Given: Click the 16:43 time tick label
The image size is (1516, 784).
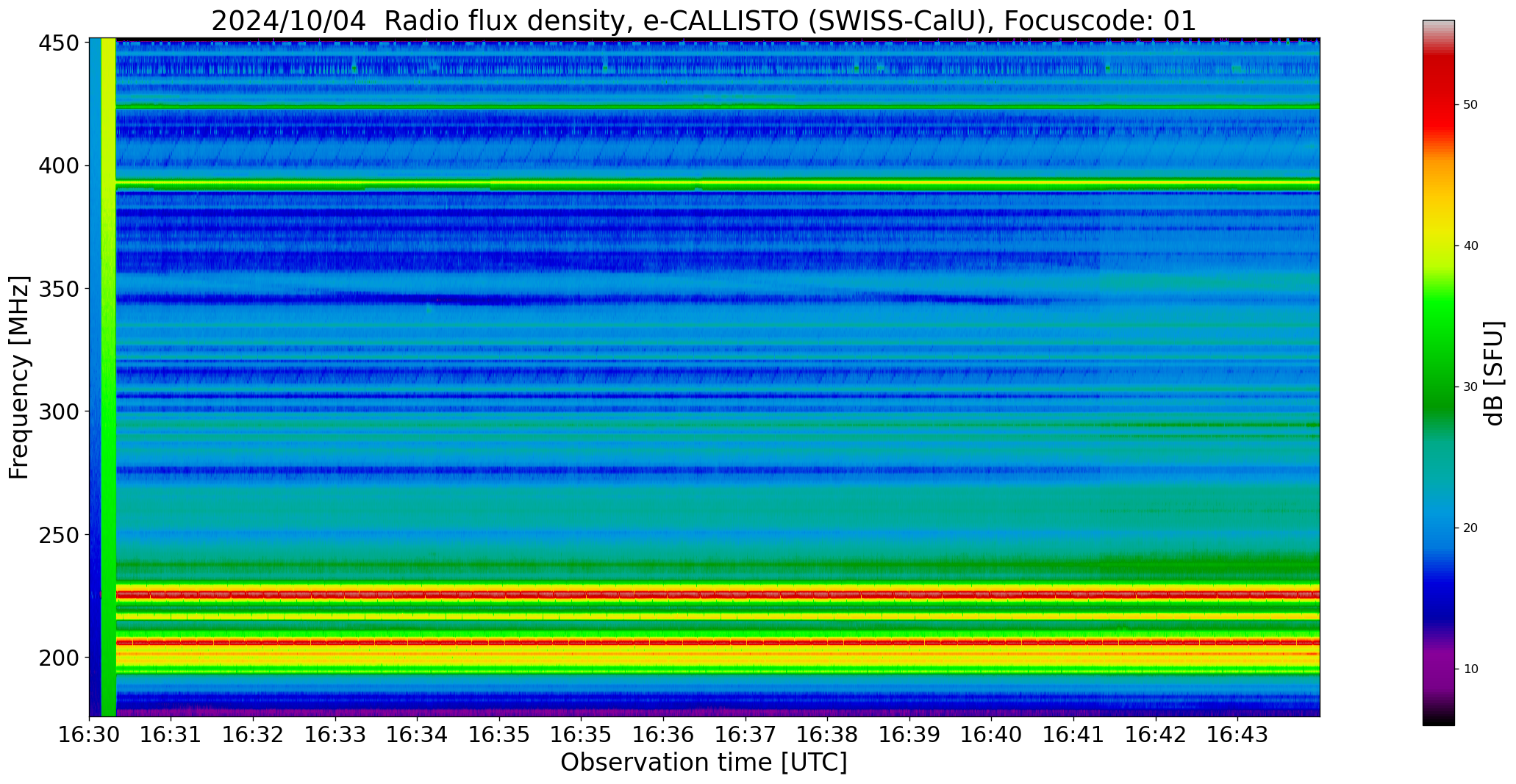Looking at the screenshot, I should pyautogui.click(x=1237, y=735).
